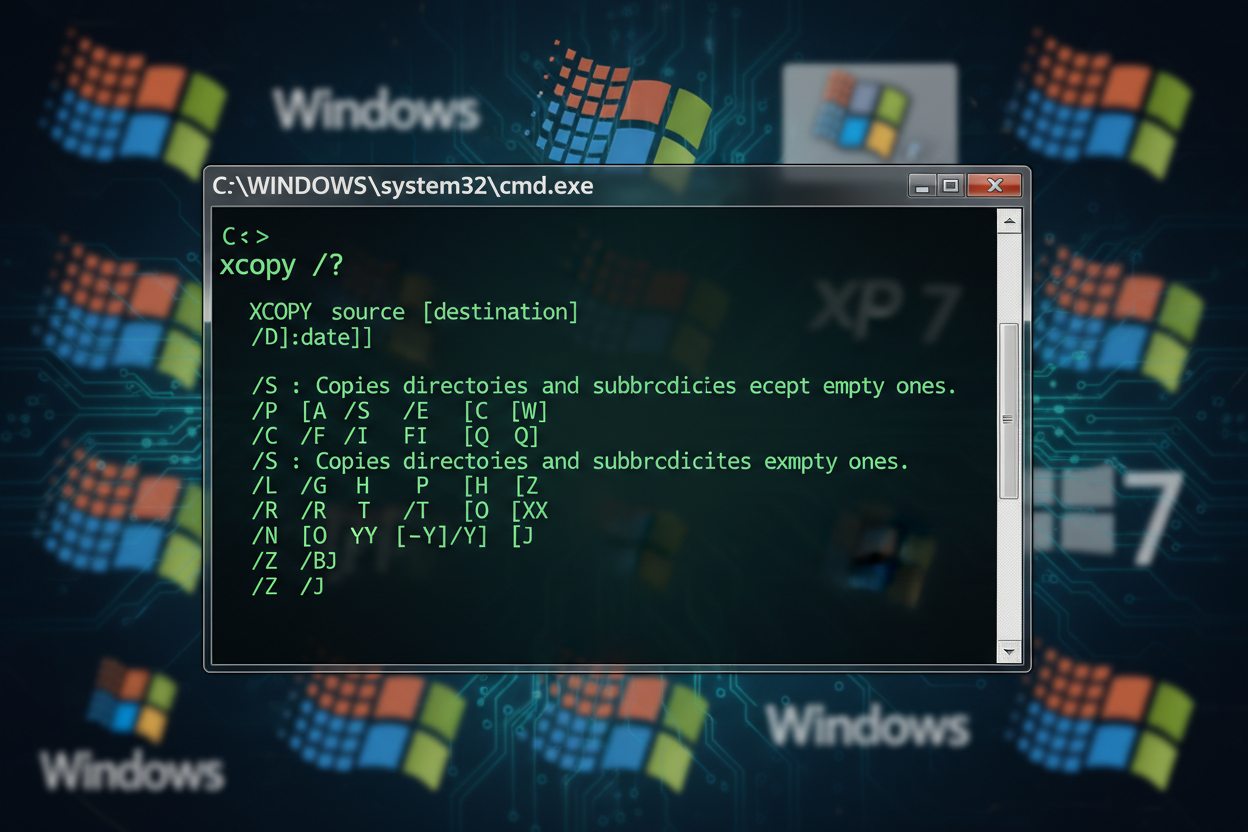Click the line starting with /P [A

tap(399, 411)
